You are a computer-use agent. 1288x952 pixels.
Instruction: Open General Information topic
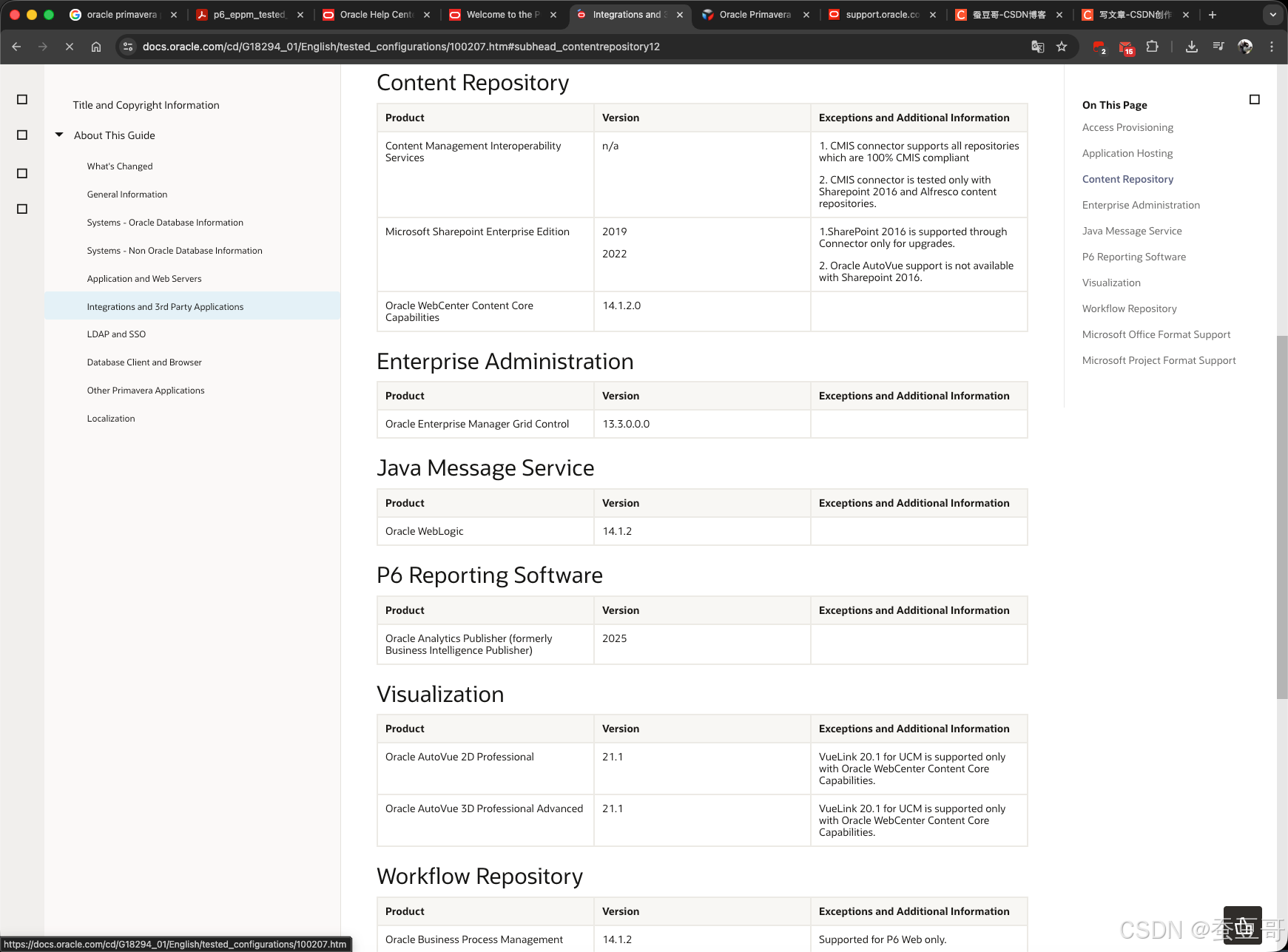(127, 195)
